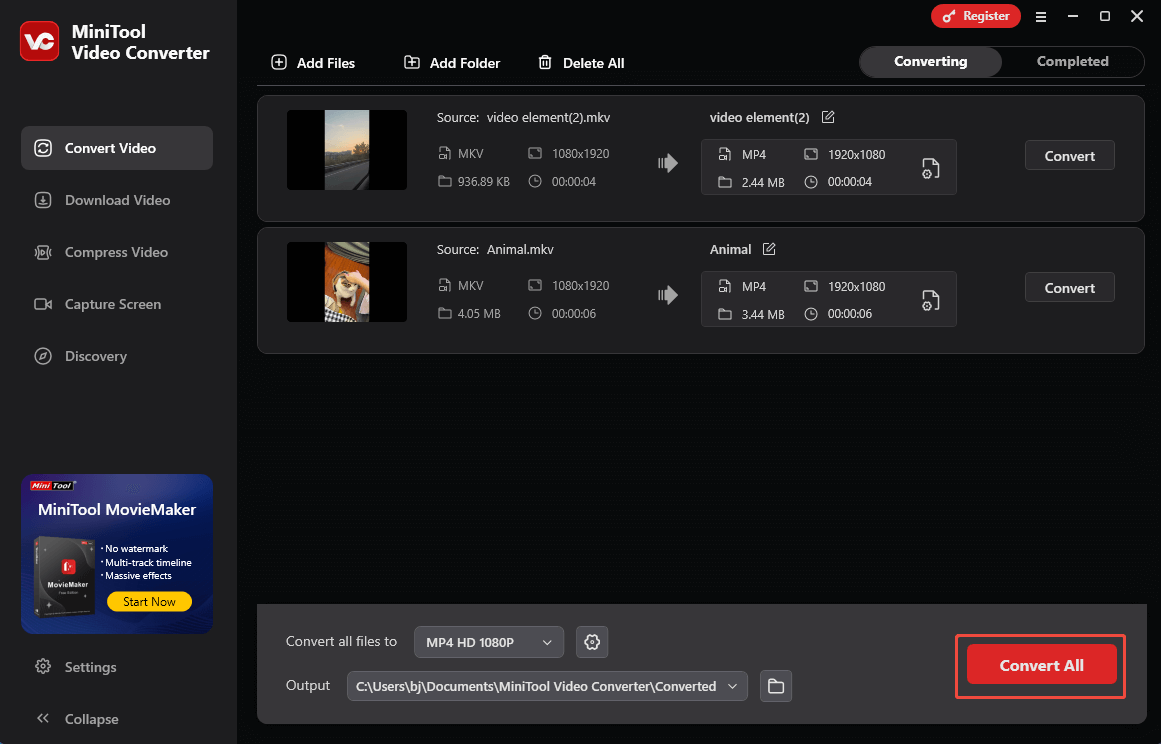This screenshot has width=1161, height=744.
Task: Click source text 'video element(2).mkv'
Action: pos(549,118)
